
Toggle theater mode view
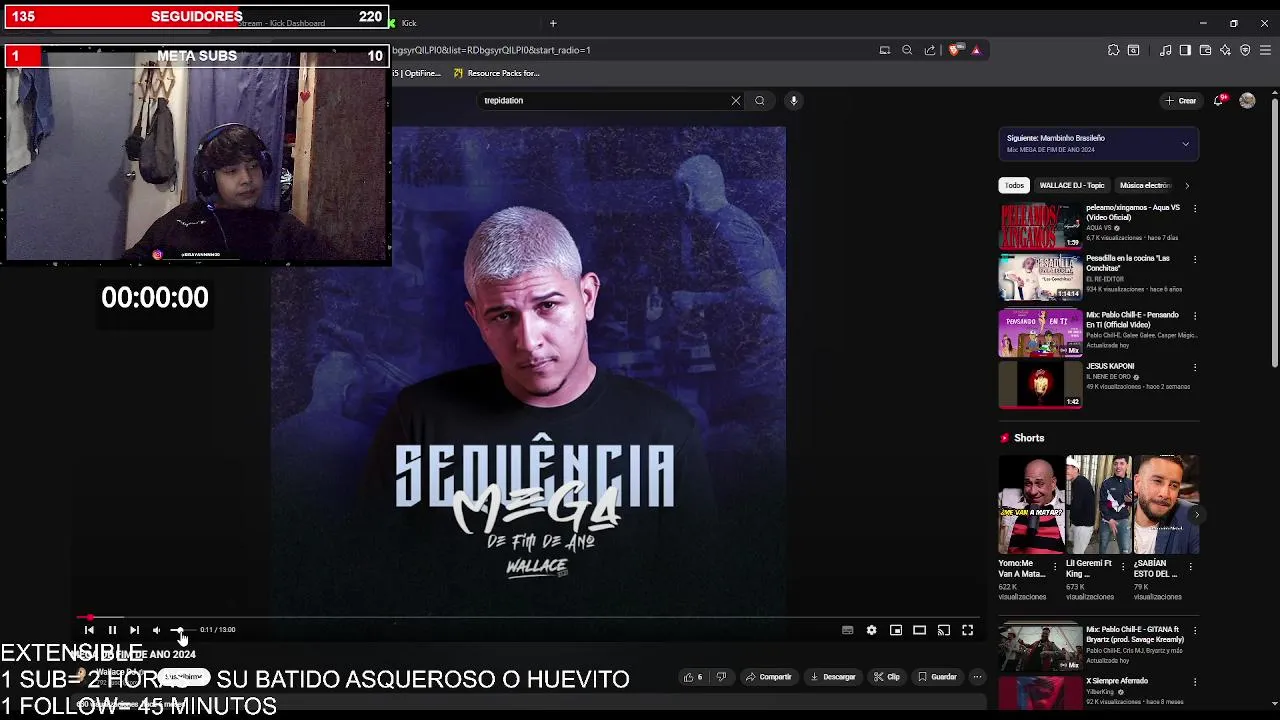tap(920, 630)
